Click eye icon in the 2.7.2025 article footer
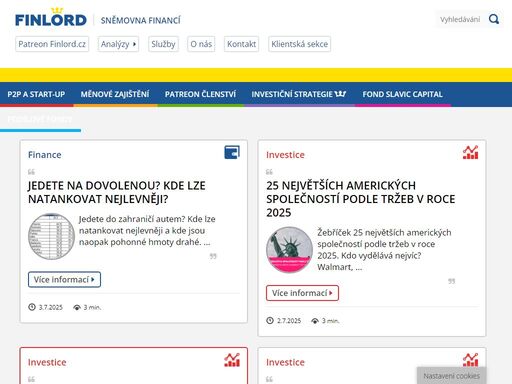Screen dimensions: 512x384 (315, 321)
